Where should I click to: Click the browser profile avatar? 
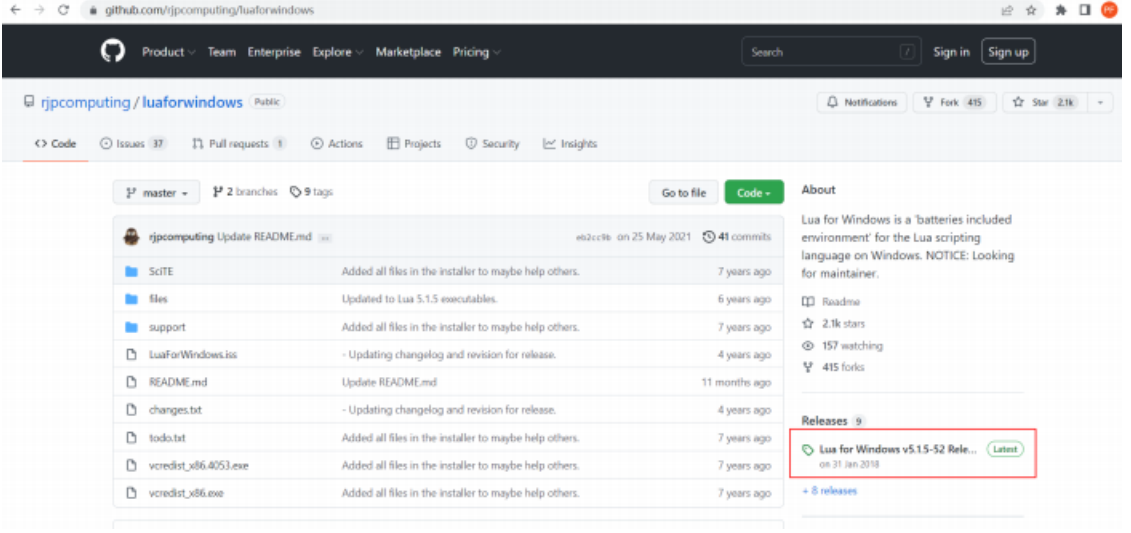click(1109, 10)
